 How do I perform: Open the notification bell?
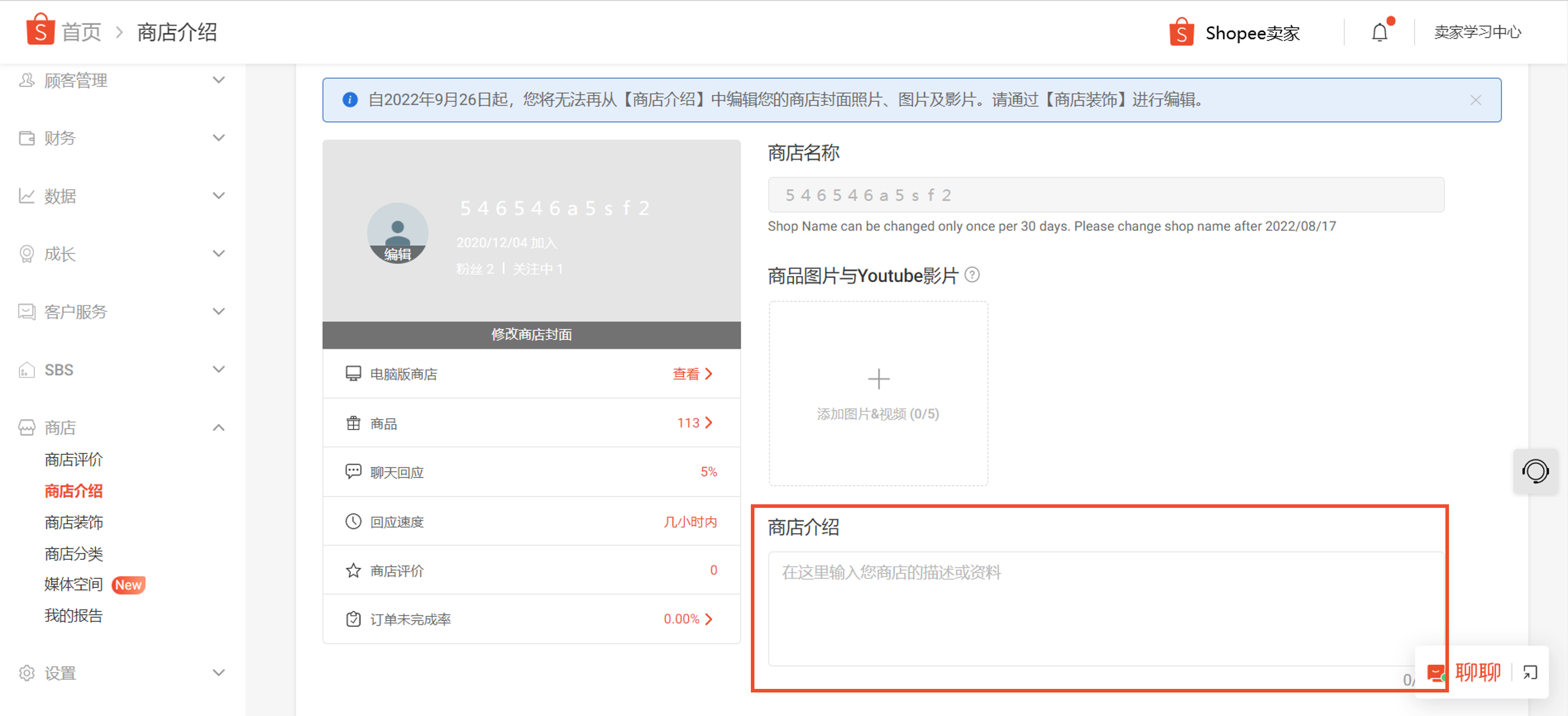pos(1380,32)
